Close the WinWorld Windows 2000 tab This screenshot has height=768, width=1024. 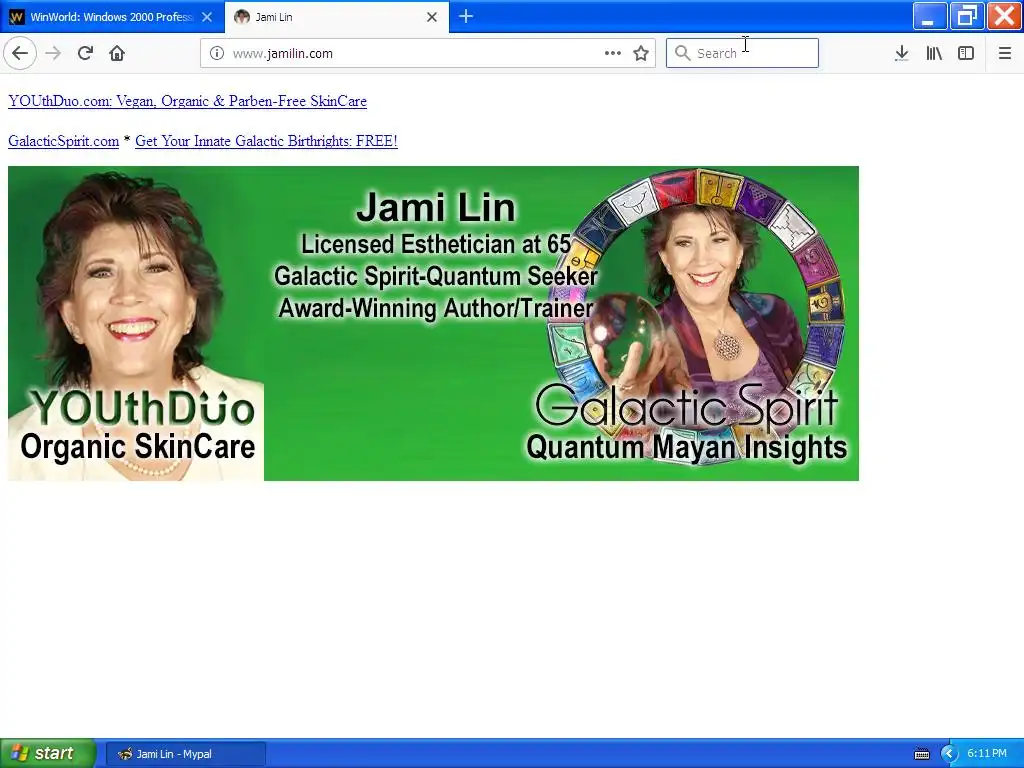(207, 17)
